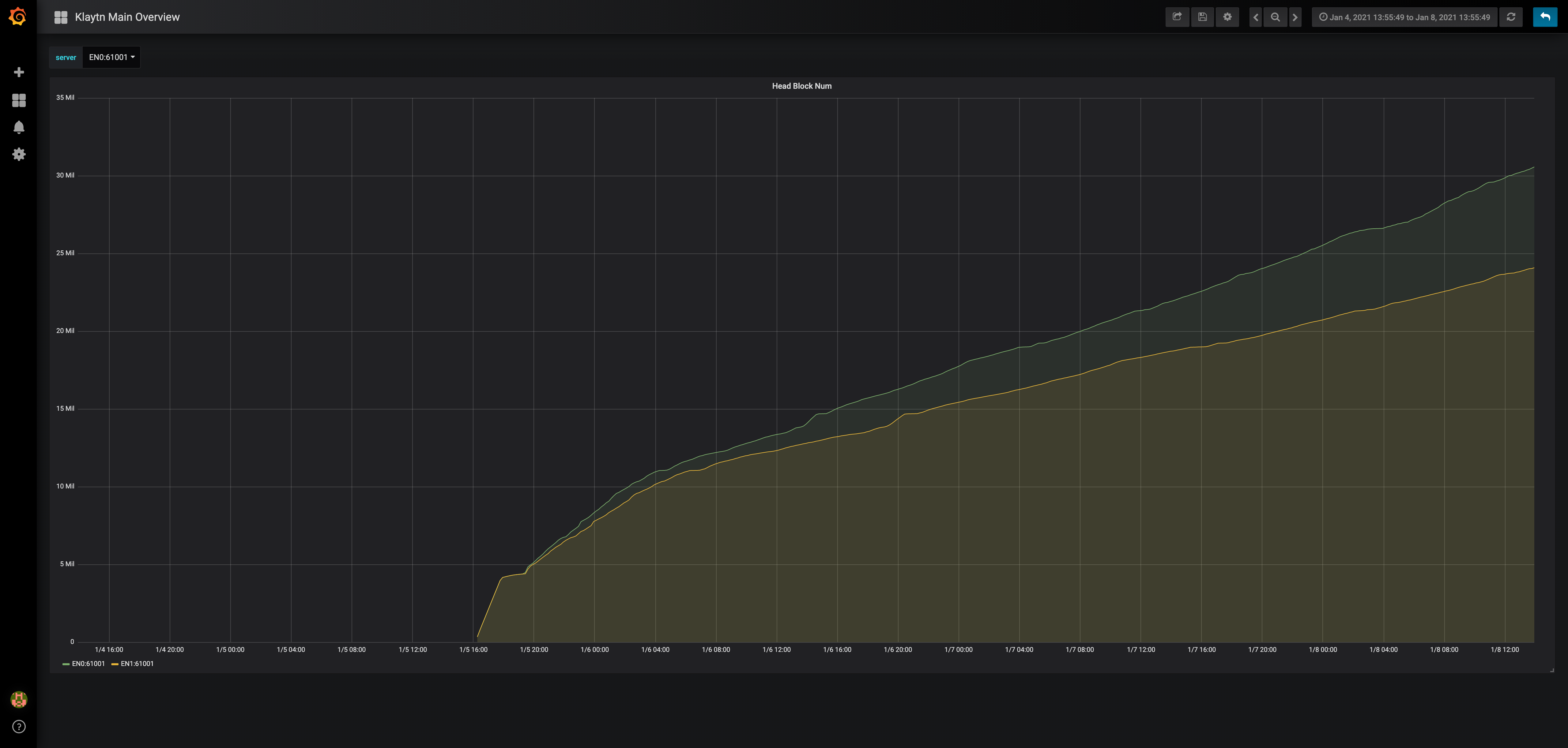
Task: Expand the server EN0:61001 variable dropdown
Action: coord(111,57)
